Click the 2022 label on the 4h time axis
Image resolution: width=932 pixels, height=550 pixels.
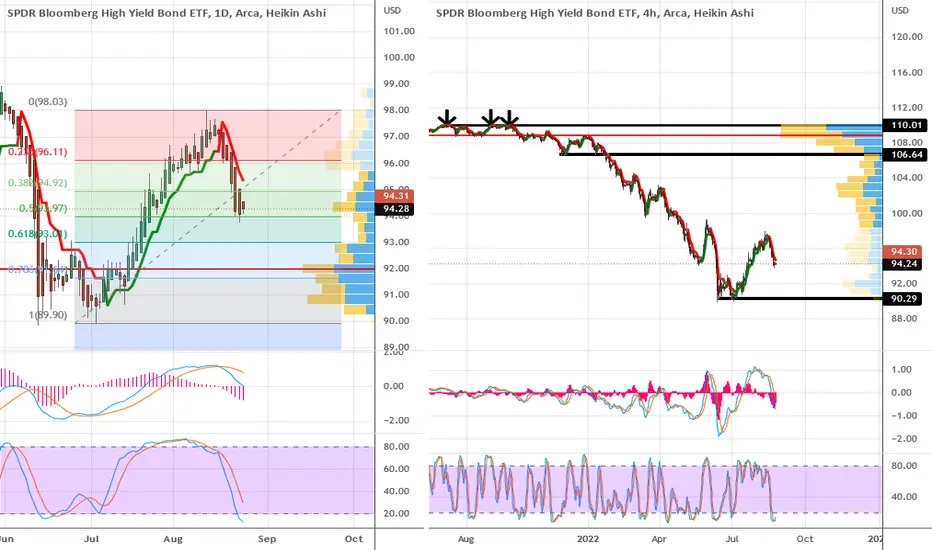click(588, 539)
